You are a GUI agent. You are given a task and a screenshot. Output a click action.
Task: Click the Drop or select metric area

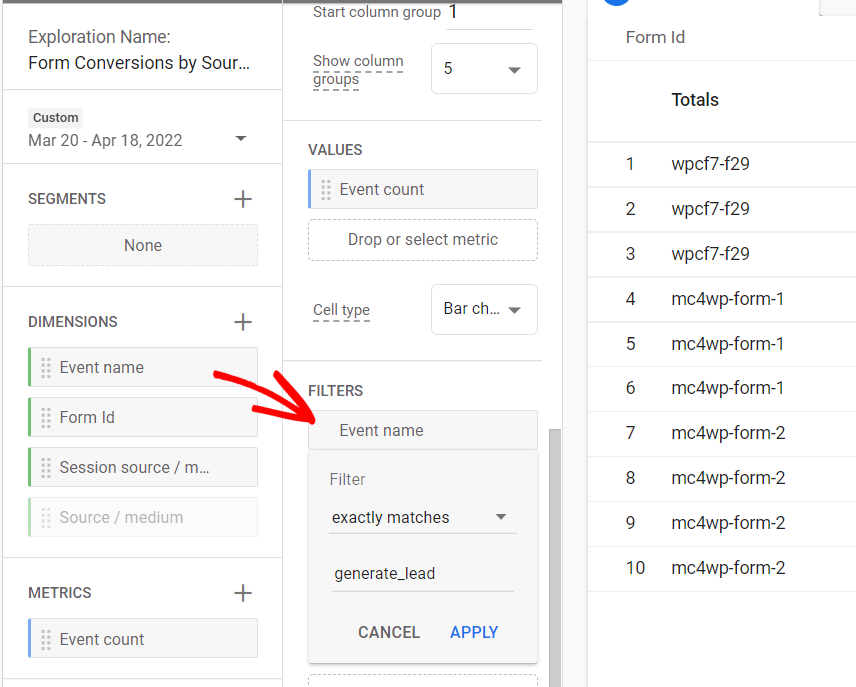422,240
